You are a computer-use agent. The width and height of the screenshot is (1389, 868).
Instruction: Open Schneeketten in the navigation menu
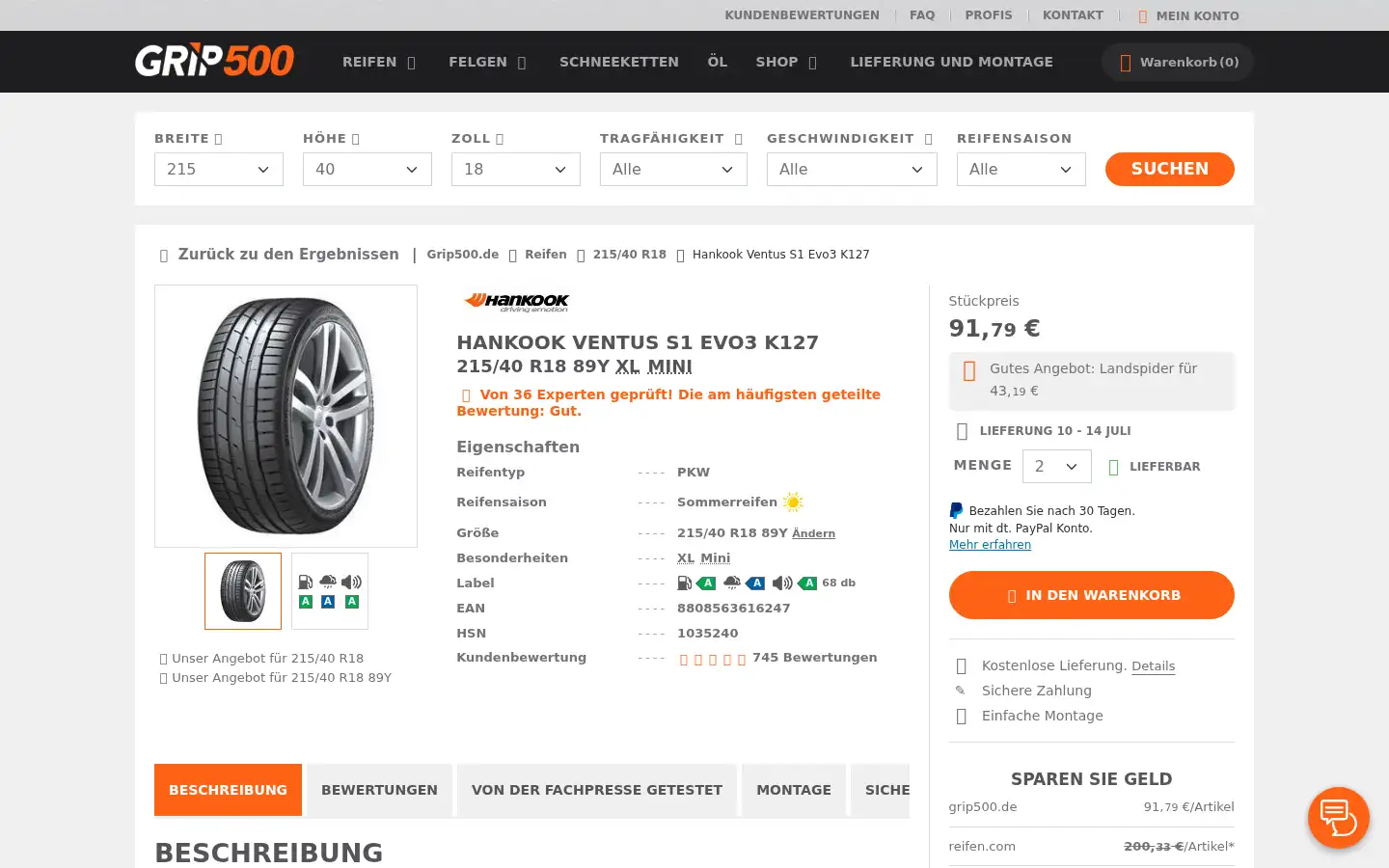tap(619, 62)
